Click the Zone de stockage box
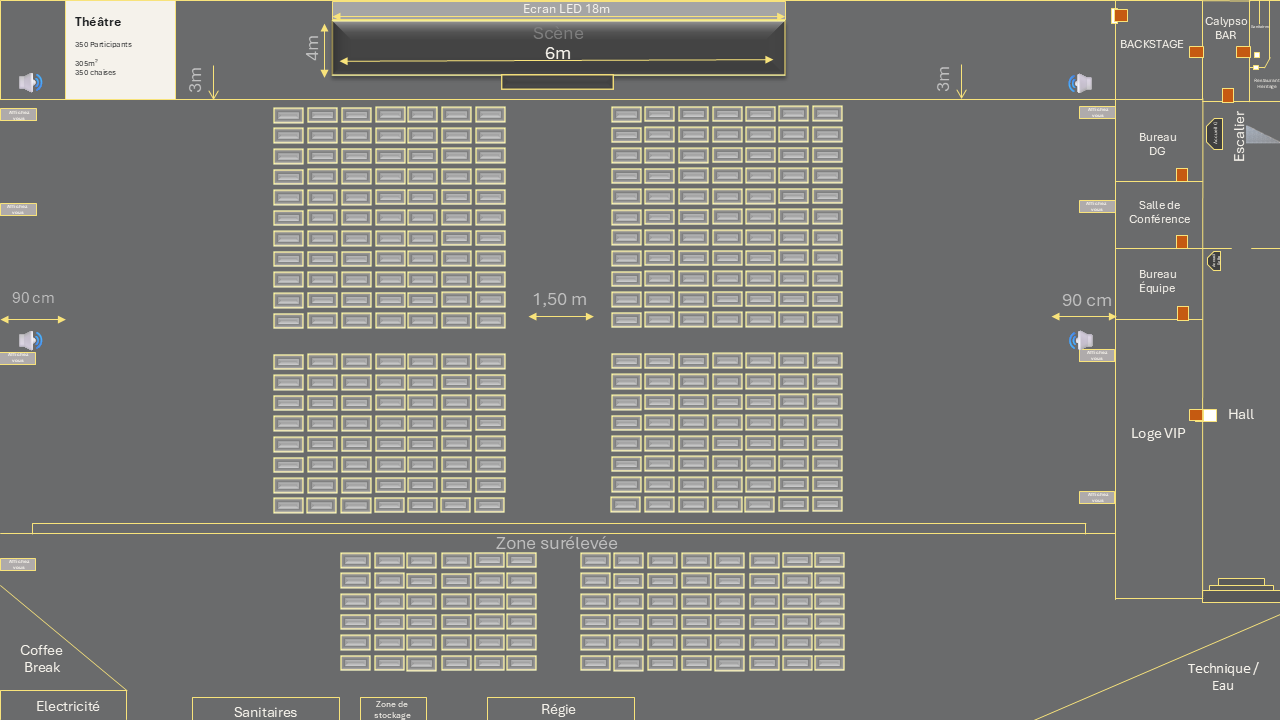The image size is (1280, 720). (393, 709)
